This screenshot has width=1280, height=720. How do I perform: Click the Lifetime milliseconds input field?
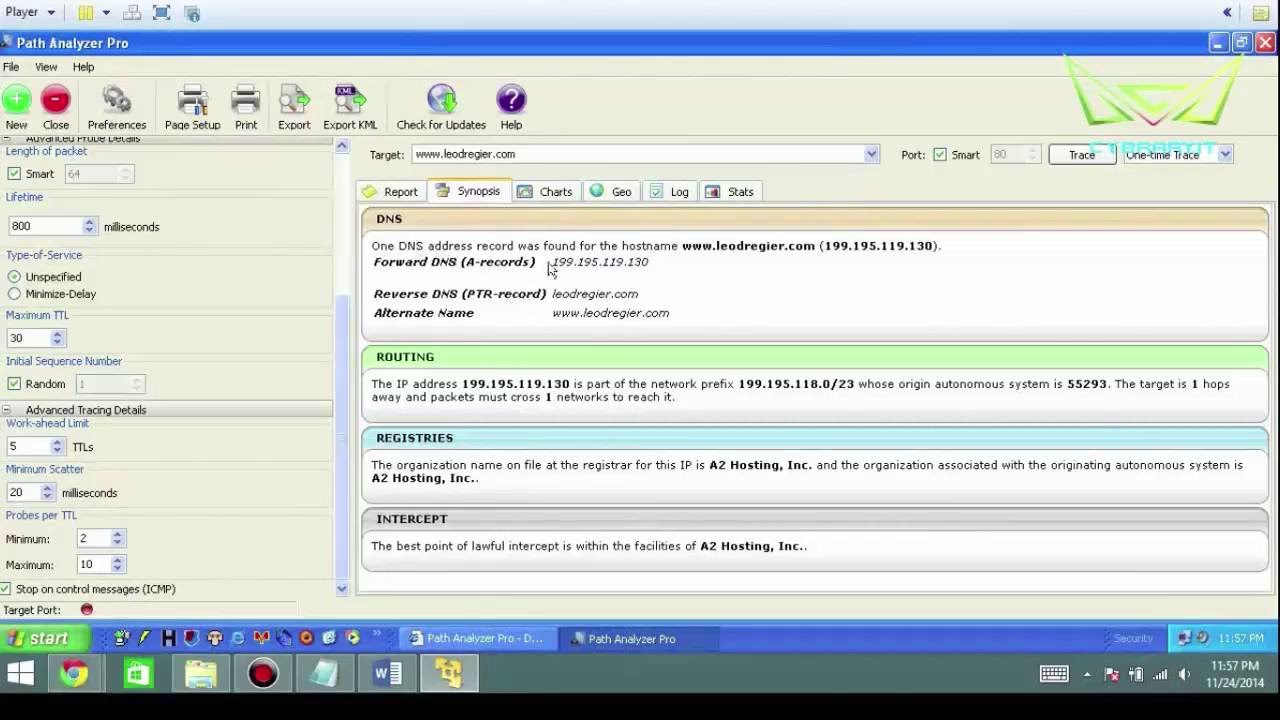click(45, 227)
